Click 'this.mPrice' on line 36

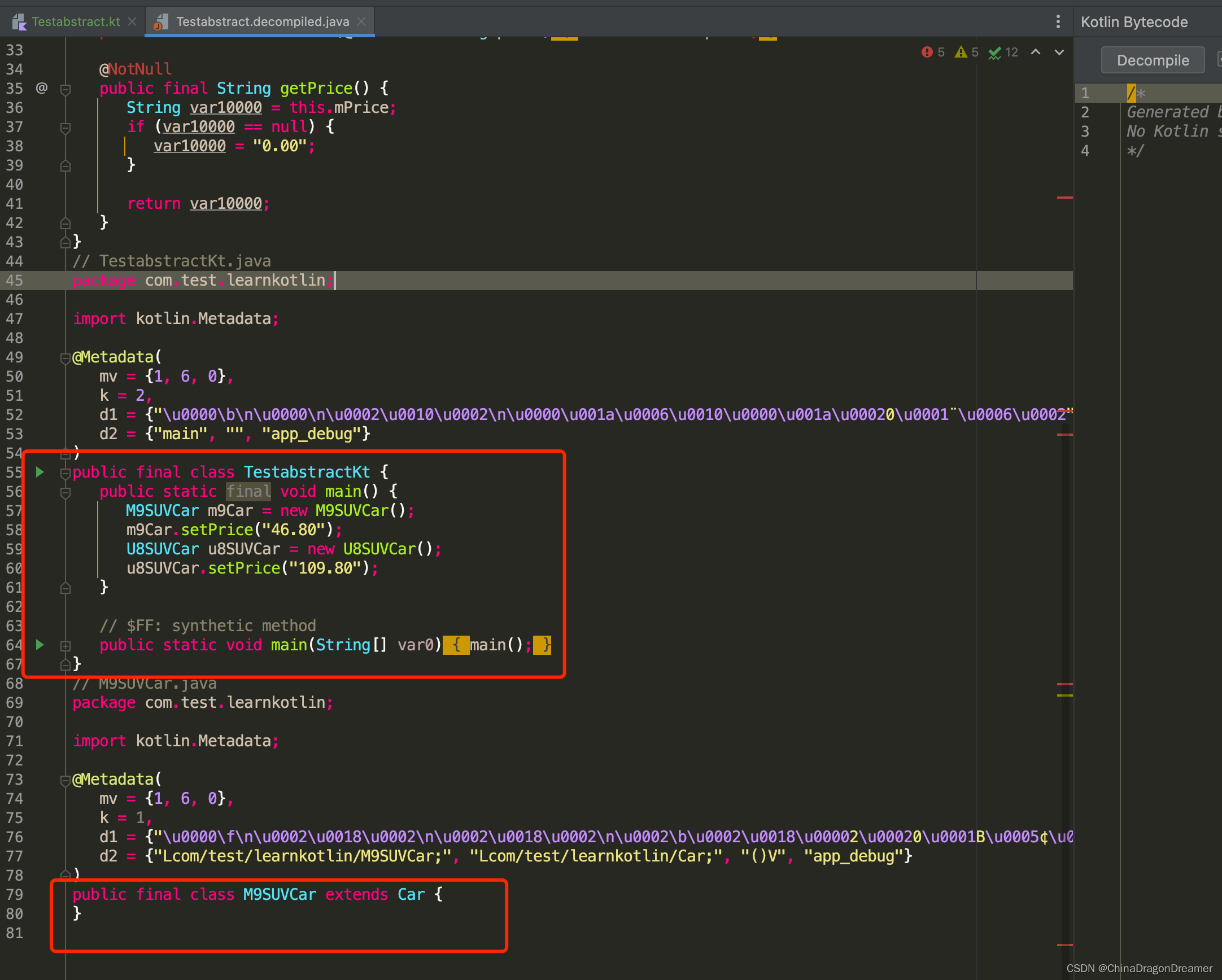(x=339, y=107)
